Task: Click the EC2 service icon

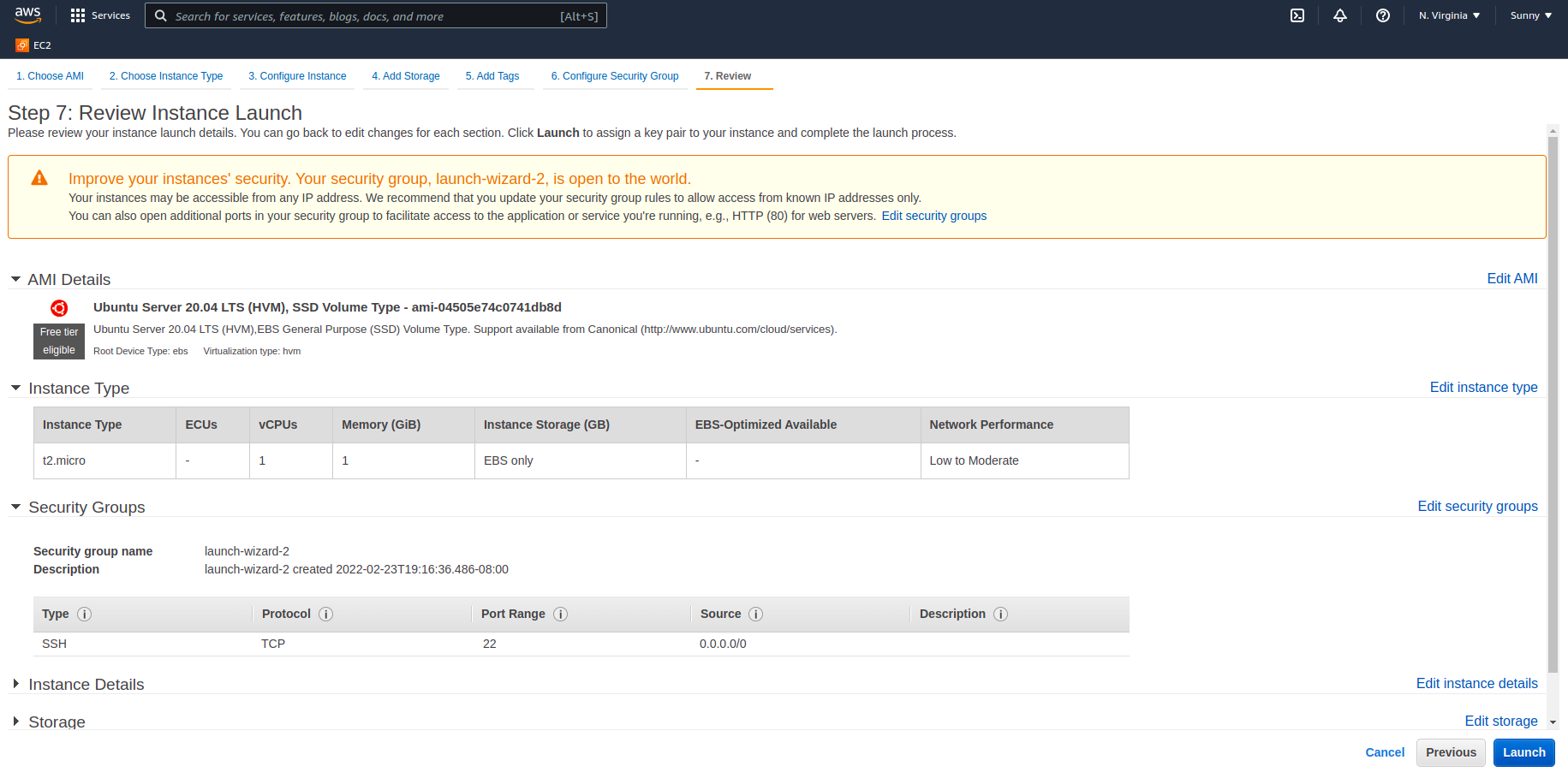Action: [17, 45]
